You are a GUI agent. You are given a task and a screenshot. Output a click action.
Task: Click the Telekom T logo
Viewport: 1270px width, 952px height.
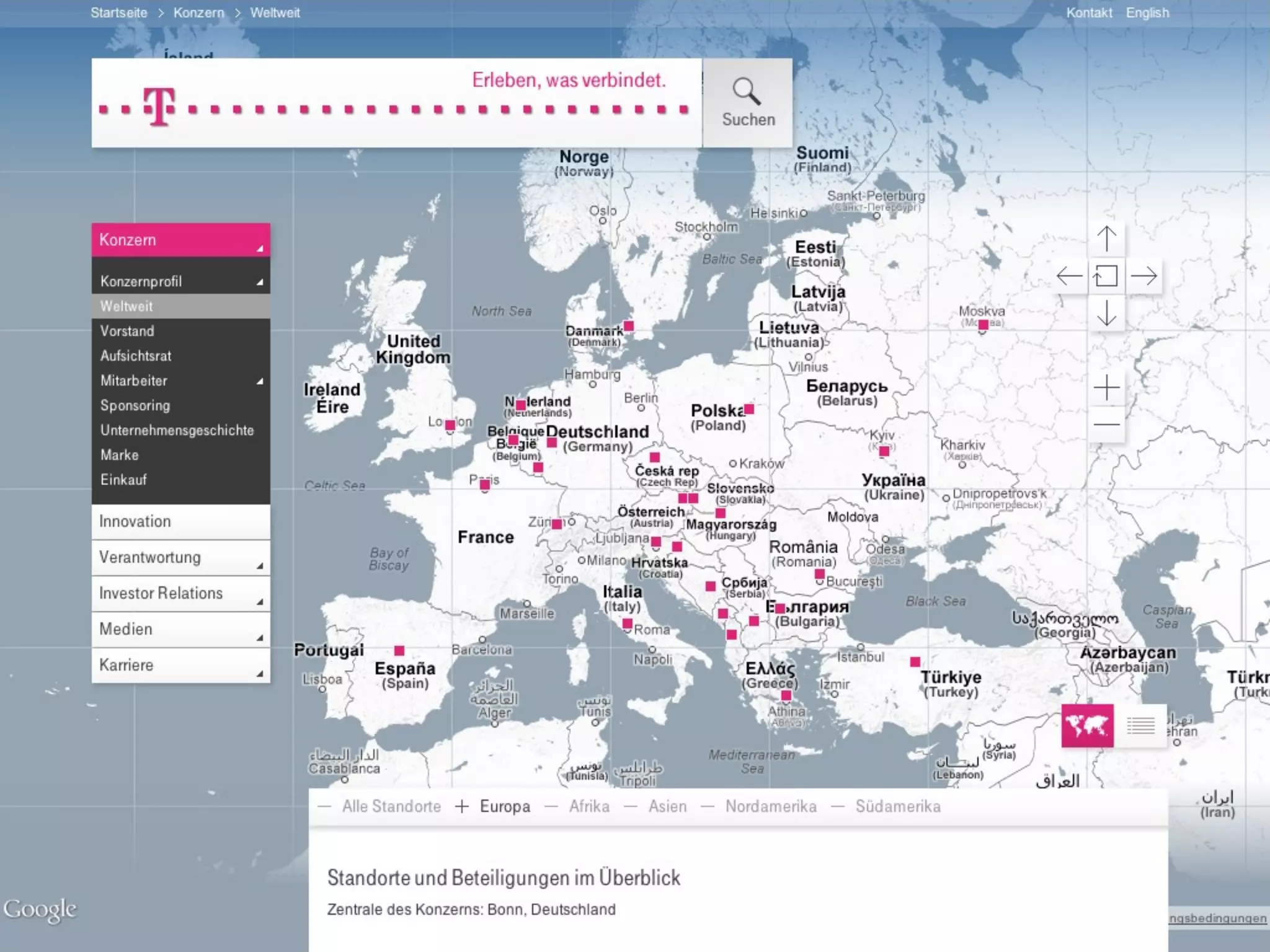coord(159,107)
